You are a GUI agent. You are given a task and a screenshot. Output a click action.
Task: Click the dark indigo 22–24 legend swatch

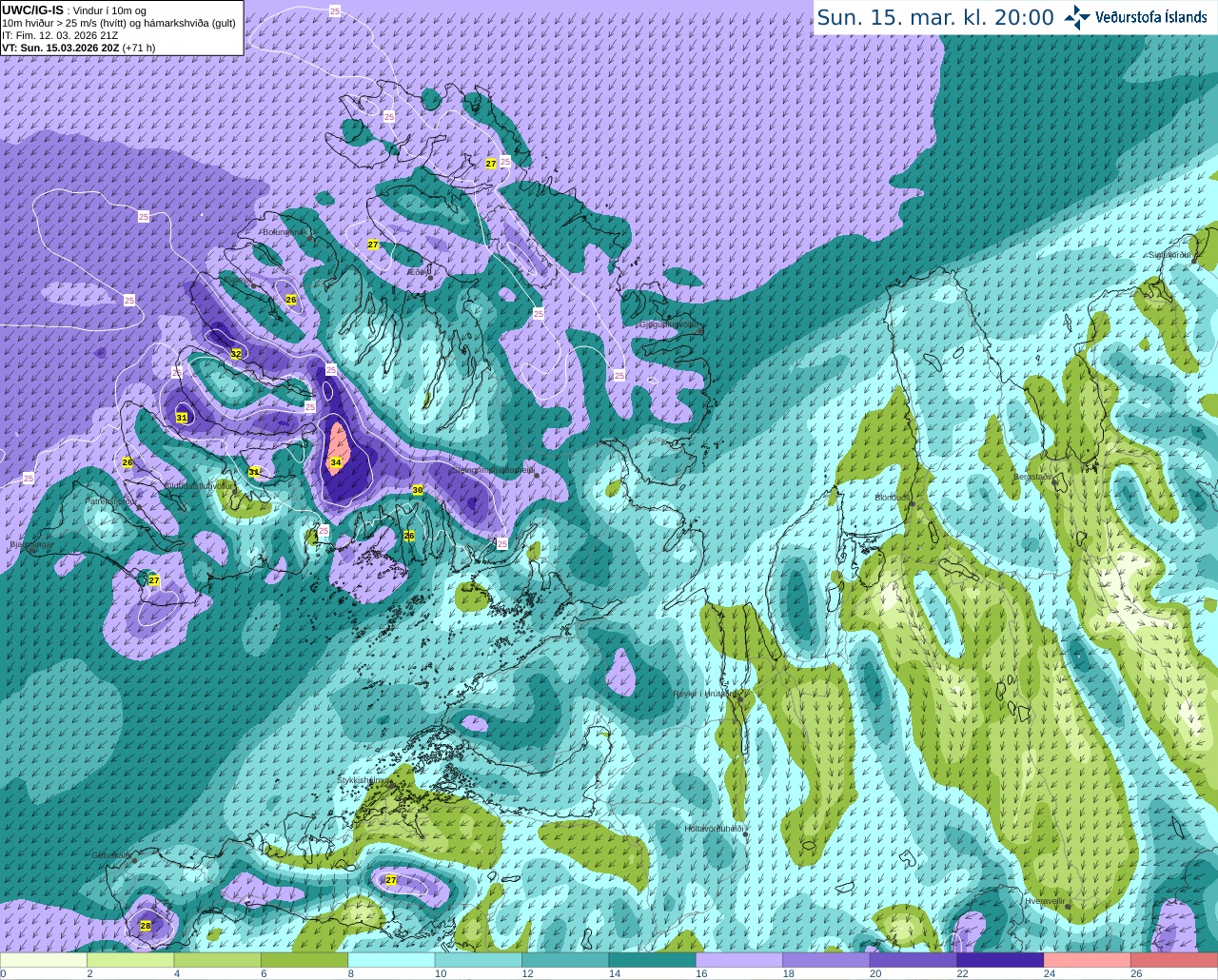(x=1001, y=960)
